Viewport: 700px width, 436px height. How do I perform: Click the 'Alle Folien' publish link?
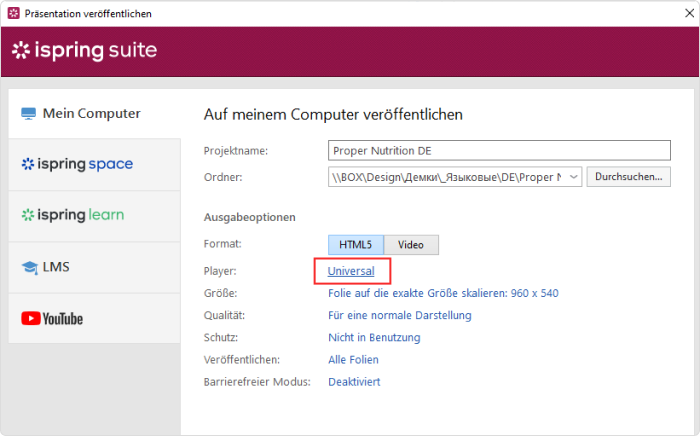[353, 360]
